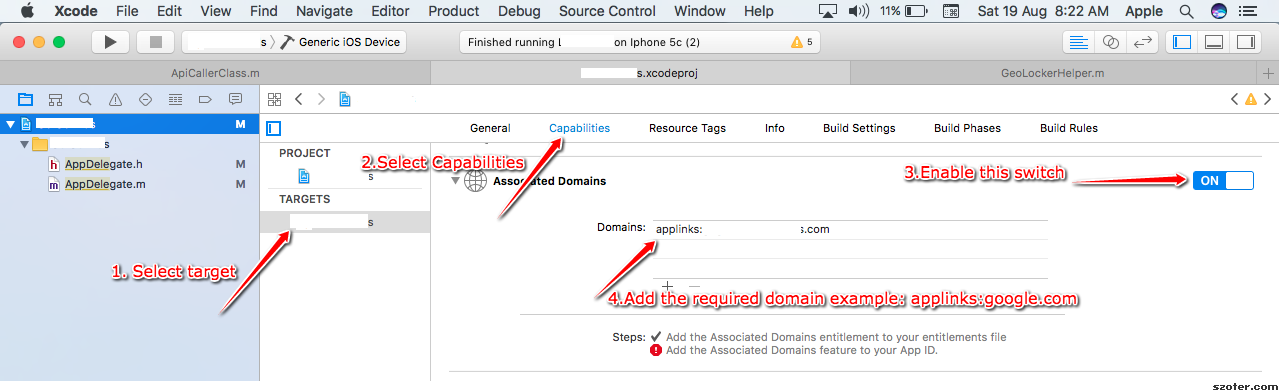Screen dimensions: 1279x392
Task: Open the Symbol navigator
Action: pyautogui.click(x=56, y=99)
